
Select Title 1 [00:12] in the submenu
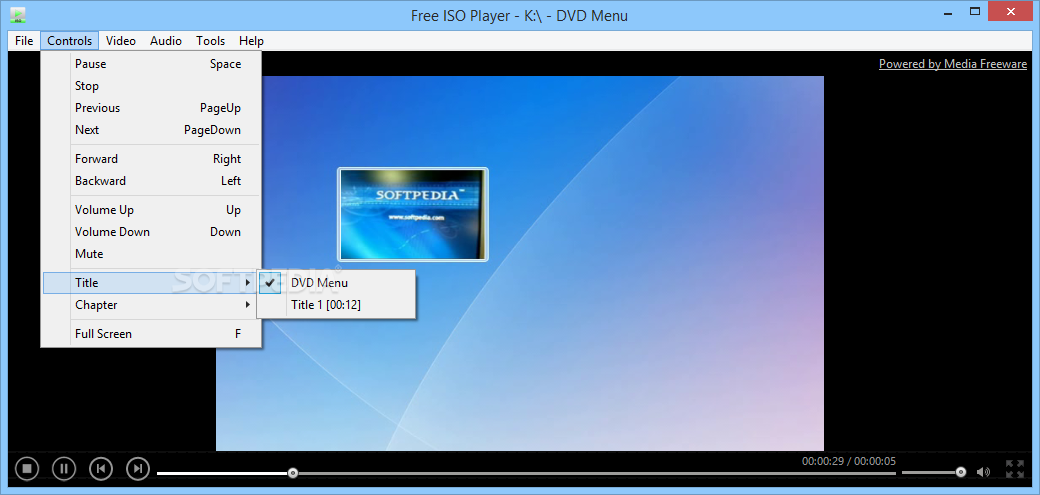[336, 305]
